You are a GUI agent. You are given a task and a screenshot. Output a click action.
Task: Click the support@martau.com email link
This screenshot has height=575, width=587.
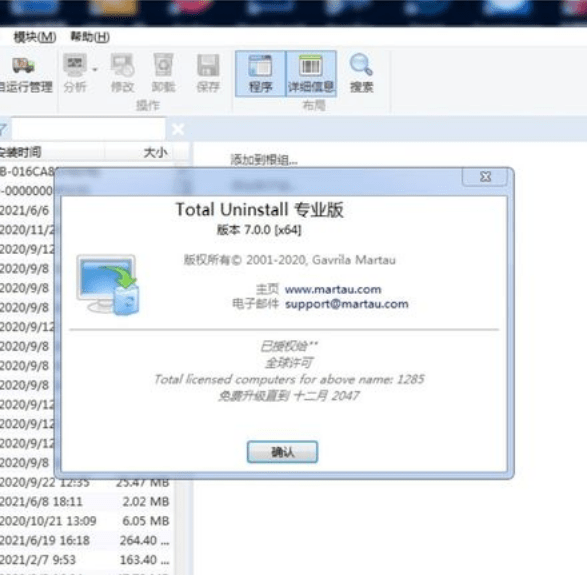(x=347, y=304)
